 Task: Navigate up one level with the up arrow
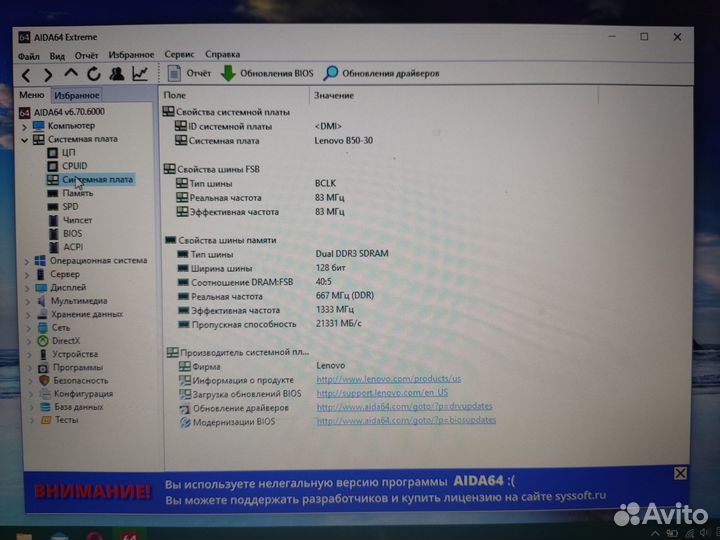point(71,73)
